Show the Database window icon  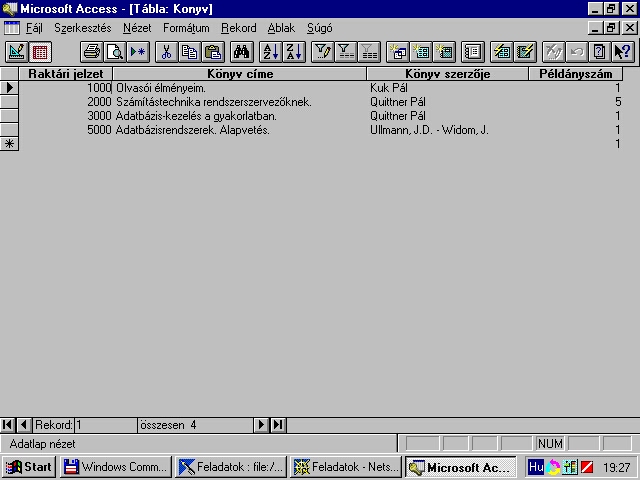coord(473,52)
